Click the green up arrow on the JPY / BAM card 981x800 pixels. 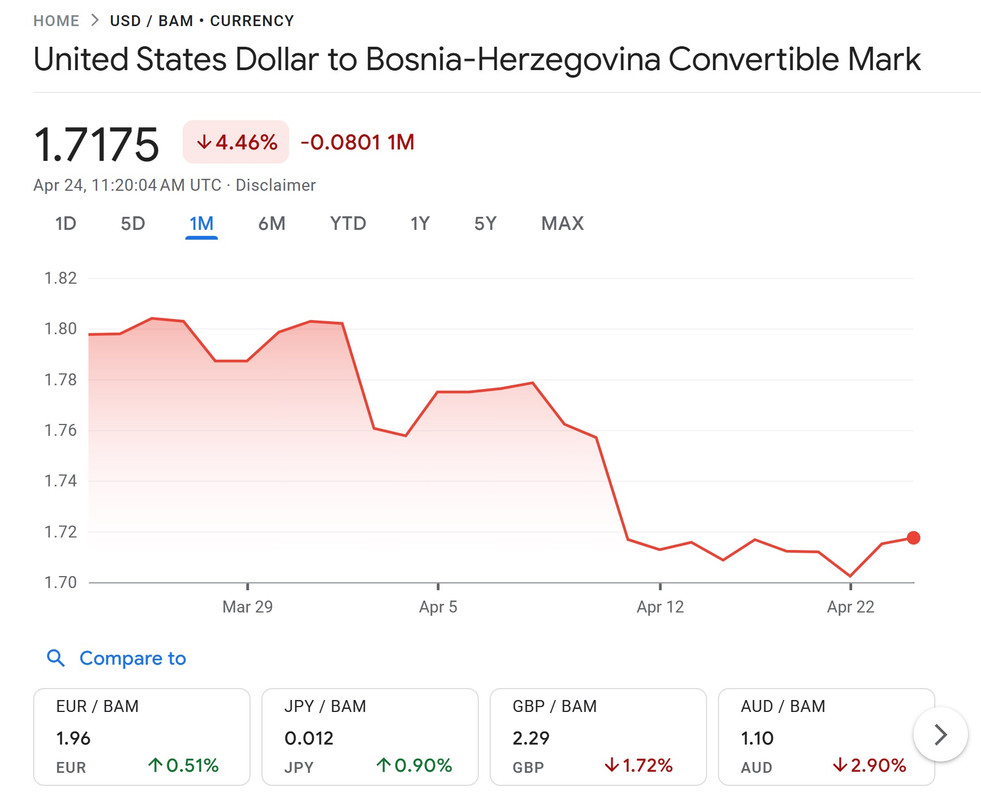384,765
